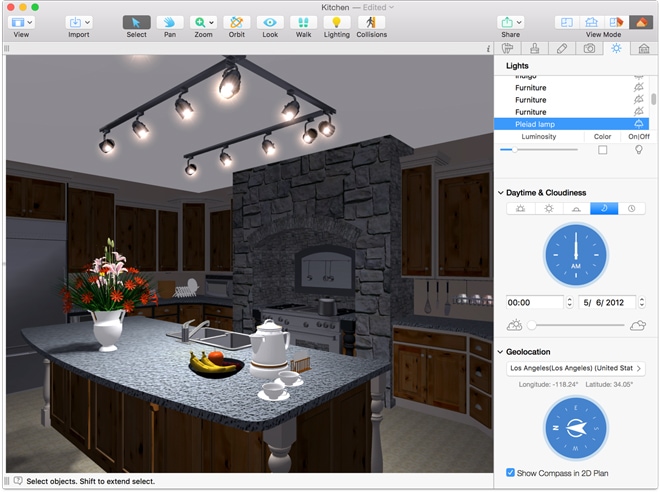Click the date field stepper arrows

coord(641,302)
